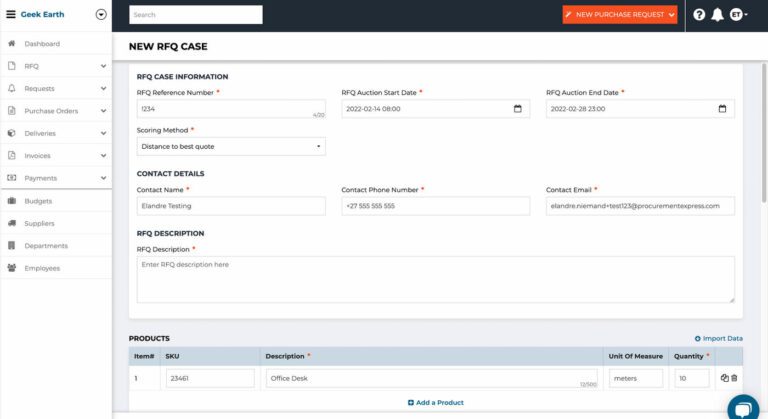Viewport: 768px width, 419px height.
Task: Click the RFQ Auction End Date field
Action: pos(640,109)
